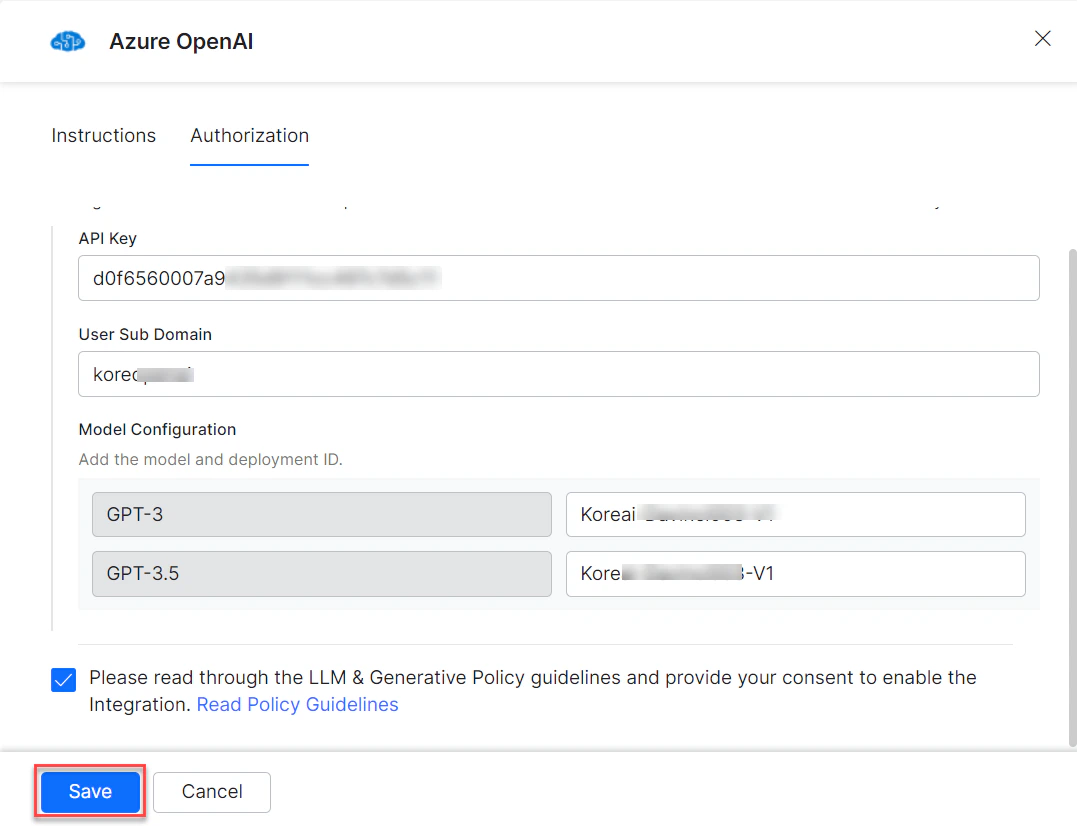
Task: Save the Azure OpenAI authorization
Action: [x=90, y=792]
